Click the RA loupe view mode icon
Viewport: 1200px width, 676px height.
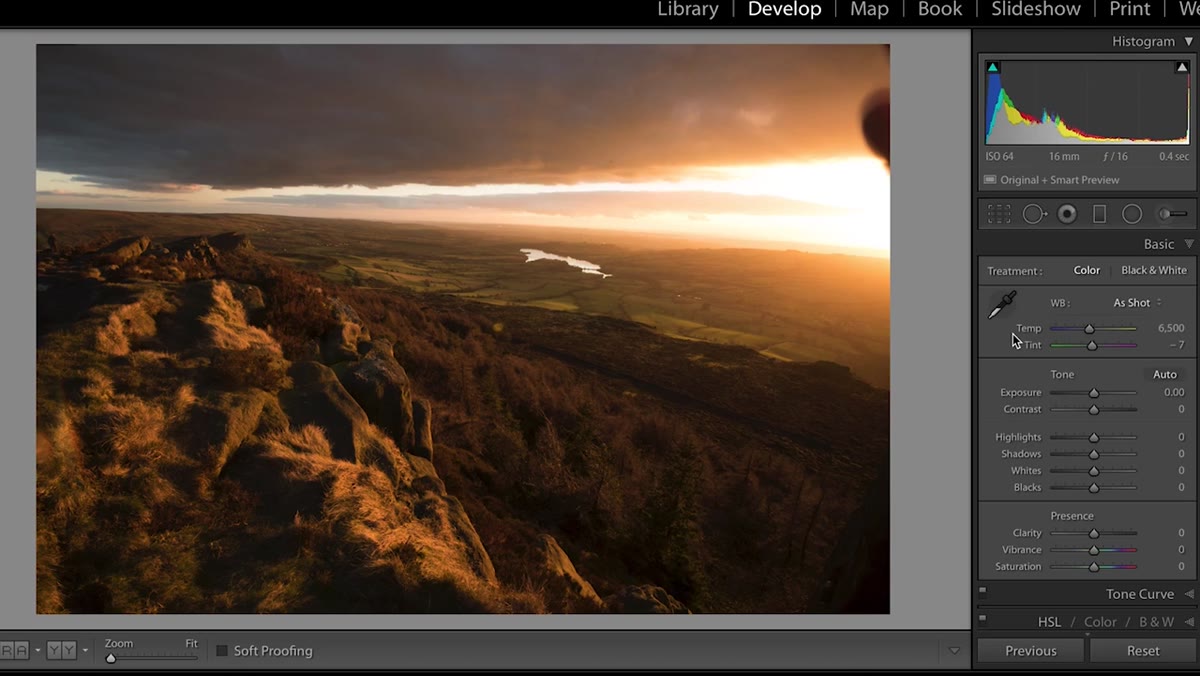click(x=14, y=651)
